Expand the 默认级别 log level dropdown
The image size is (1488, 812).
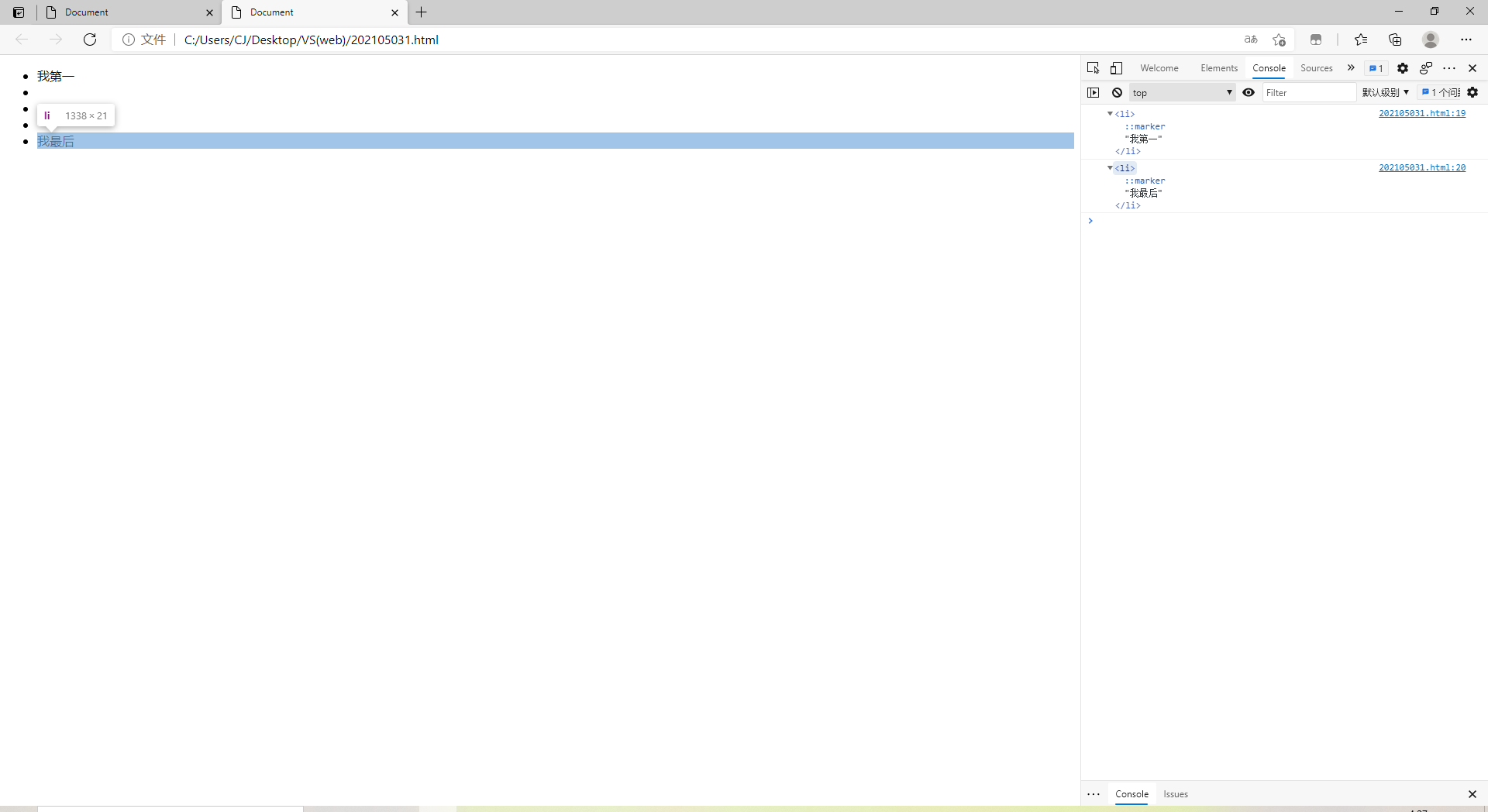(1386, 92)
